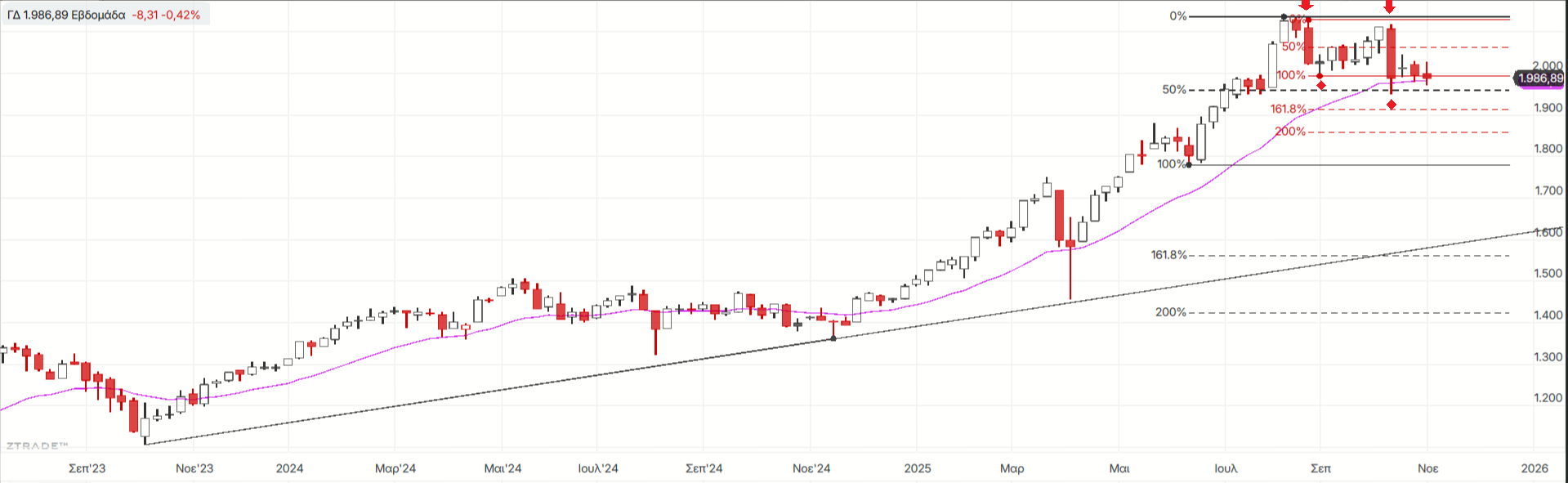Select the red diamond on the red 161.8% line

point(1392,105)
